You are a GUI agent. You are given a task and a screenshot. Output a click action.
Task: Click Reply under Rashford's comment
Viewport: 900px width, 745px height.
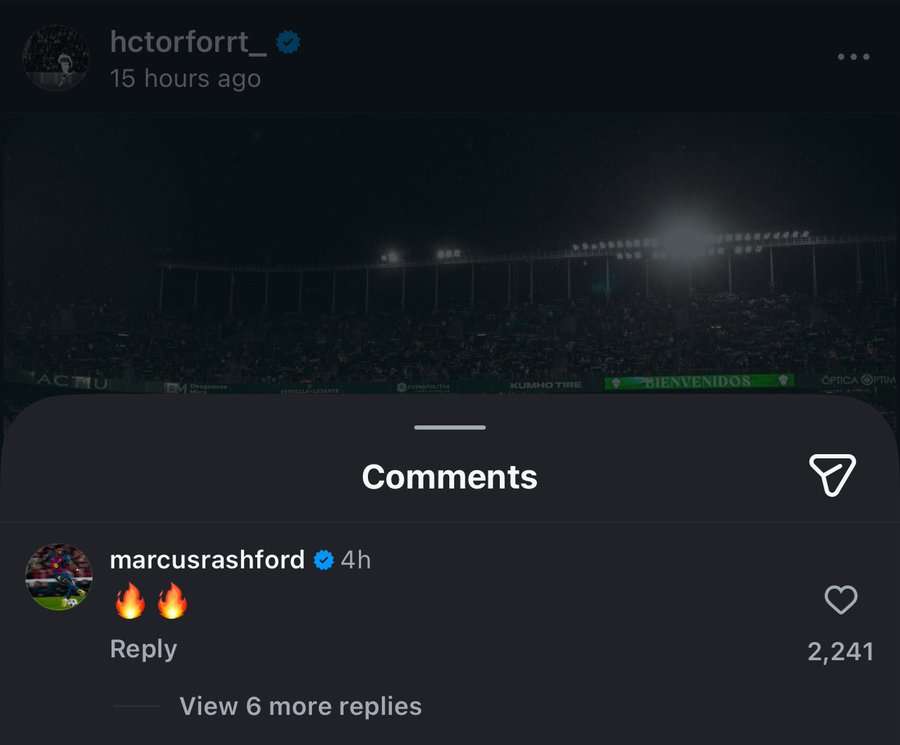[143, 649]
